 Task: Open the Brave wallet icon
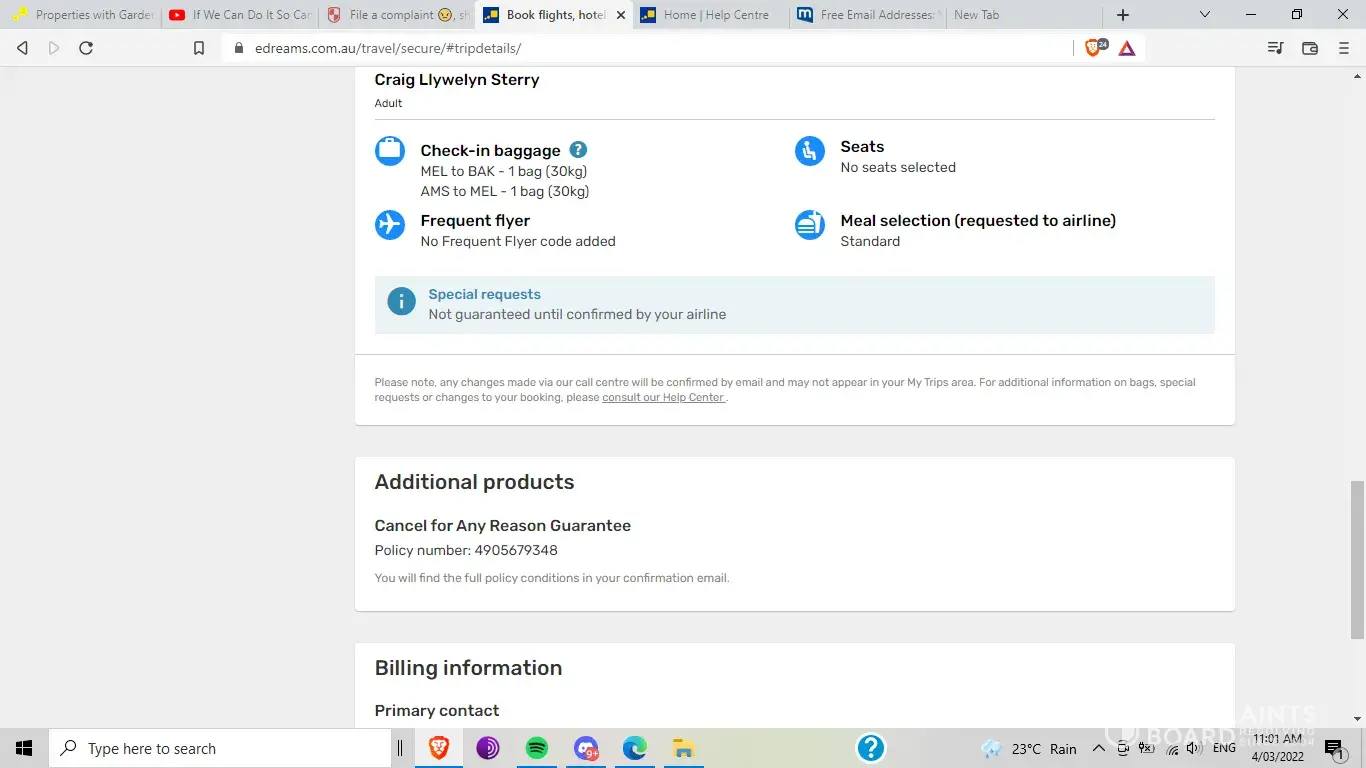tap(1310, 48)
